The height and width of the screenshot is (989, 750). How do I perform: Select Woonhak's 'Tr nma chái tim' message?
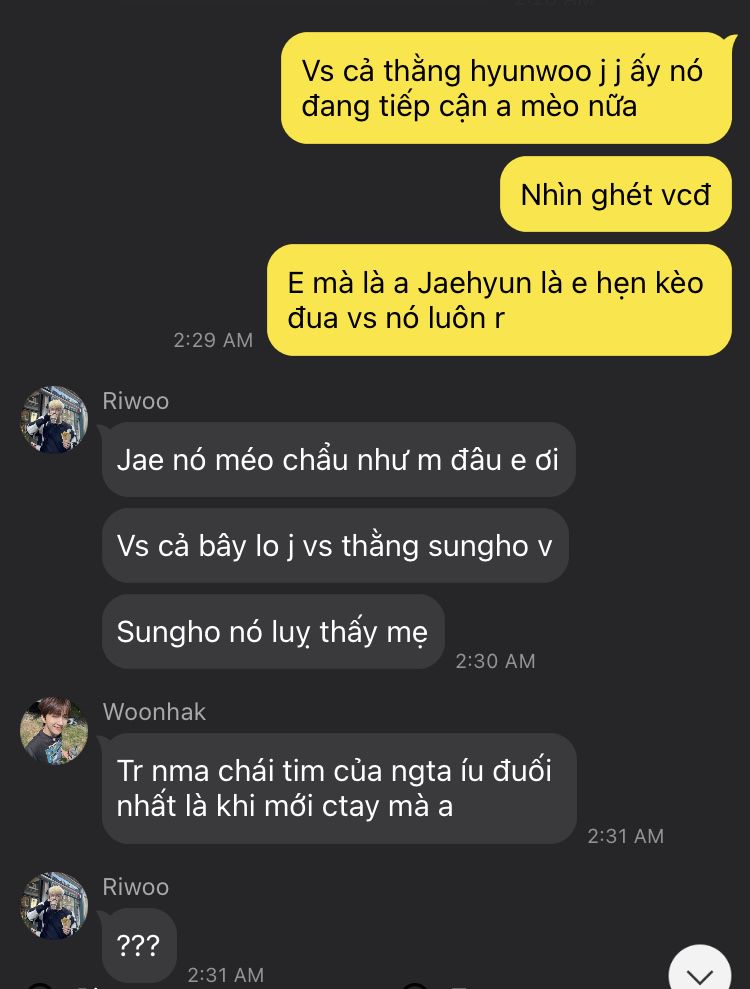pyautogui.click(x=339, y=788)
